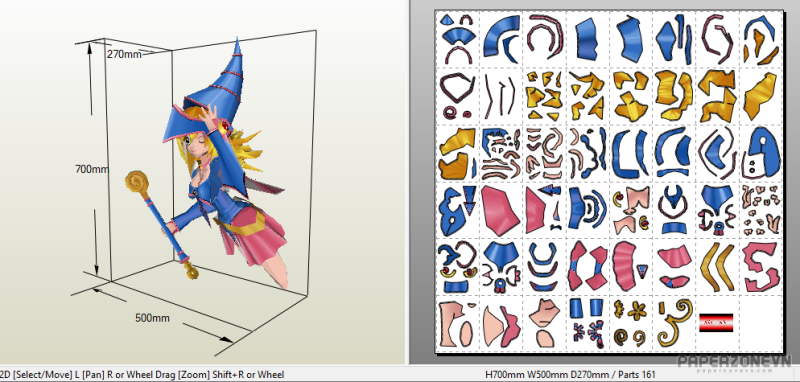800x382 pixels.
Task: Select the large single pink skirt panel page
Action: 501,210
